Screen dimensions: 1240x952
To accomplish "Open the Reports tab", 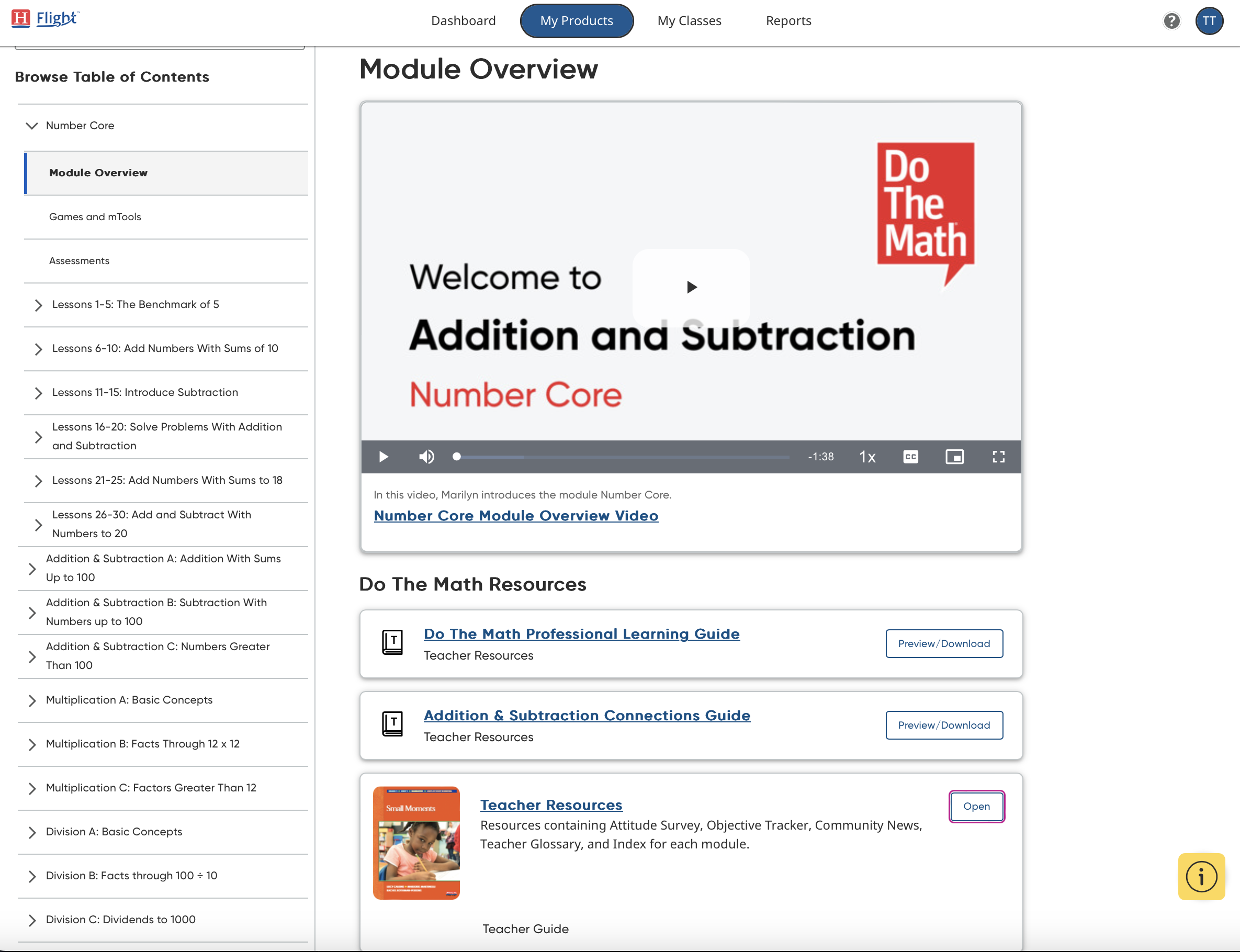I will coord(788,21).
